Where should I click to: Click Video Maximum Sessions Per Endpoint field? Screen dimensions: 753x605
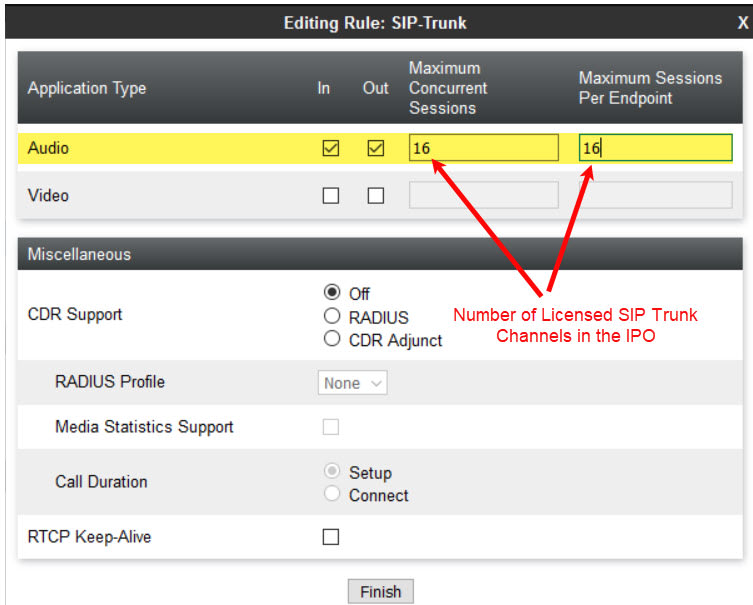656,194
